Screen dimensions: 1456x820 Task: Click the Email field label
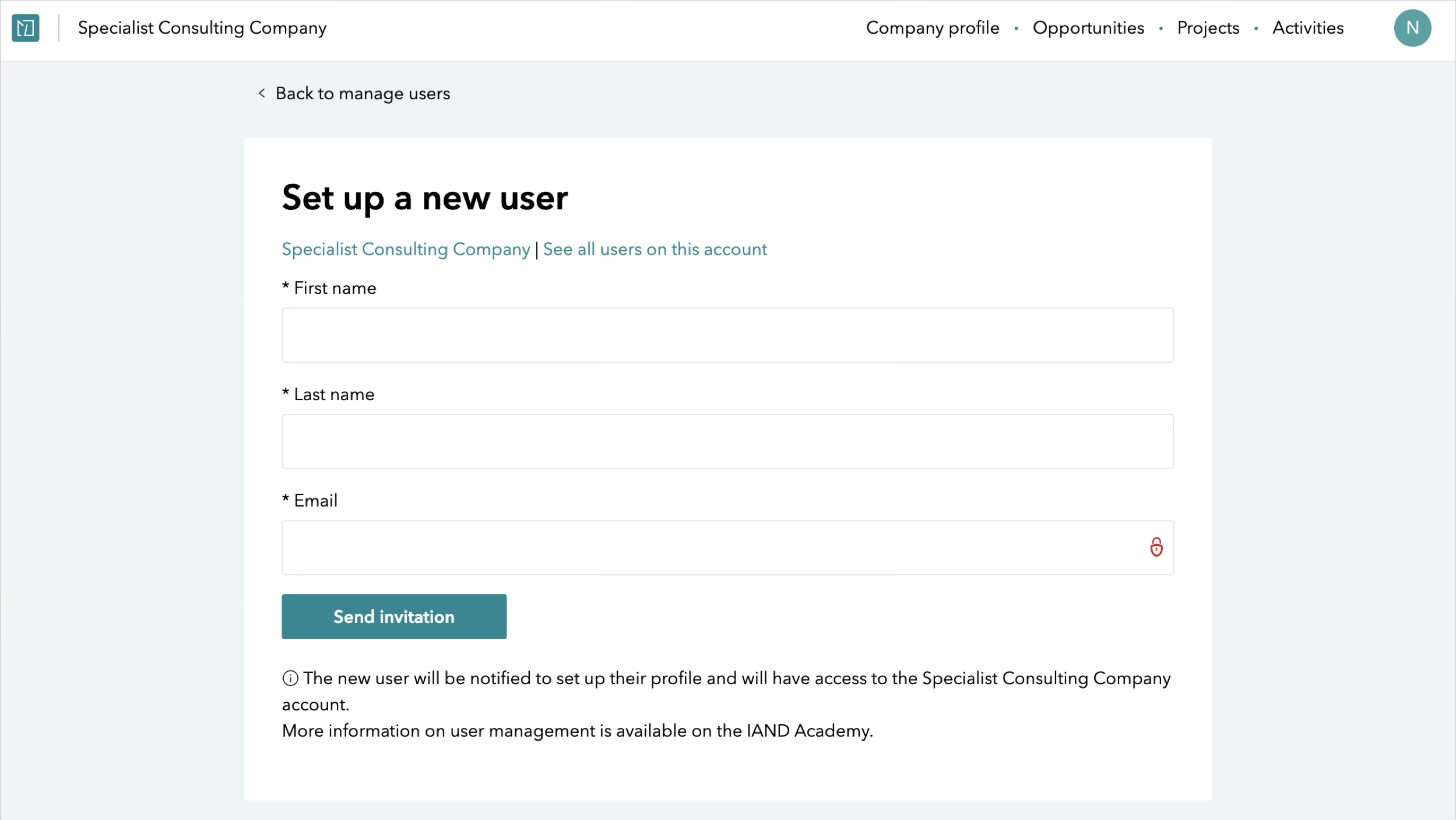click(310, 500)
